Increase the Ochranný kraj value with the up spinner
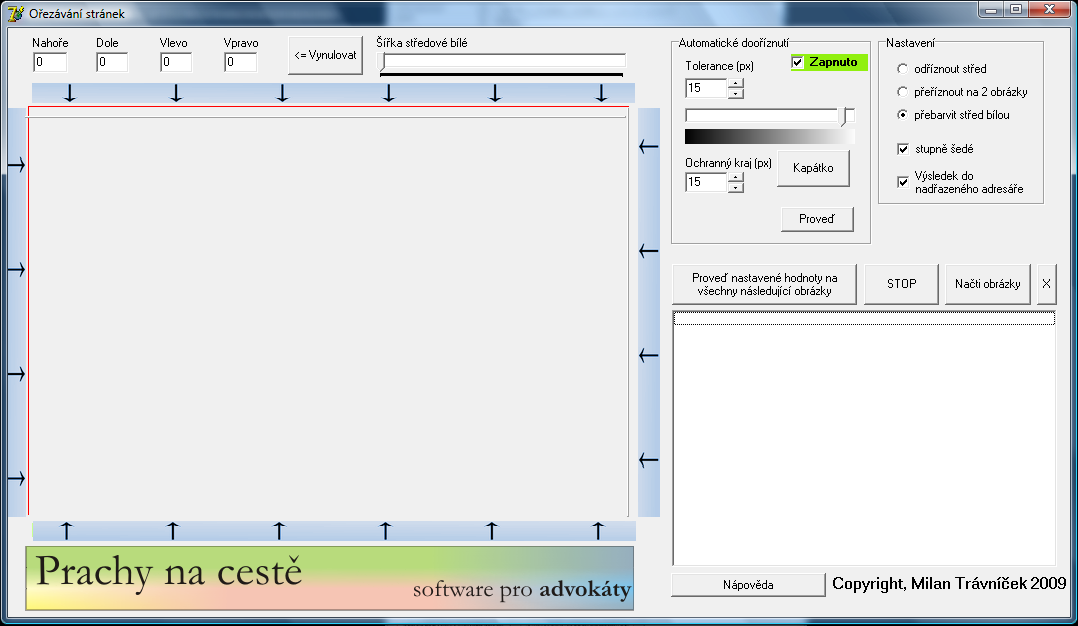Screen dimensions: 1078x626 tap(736, 177)
